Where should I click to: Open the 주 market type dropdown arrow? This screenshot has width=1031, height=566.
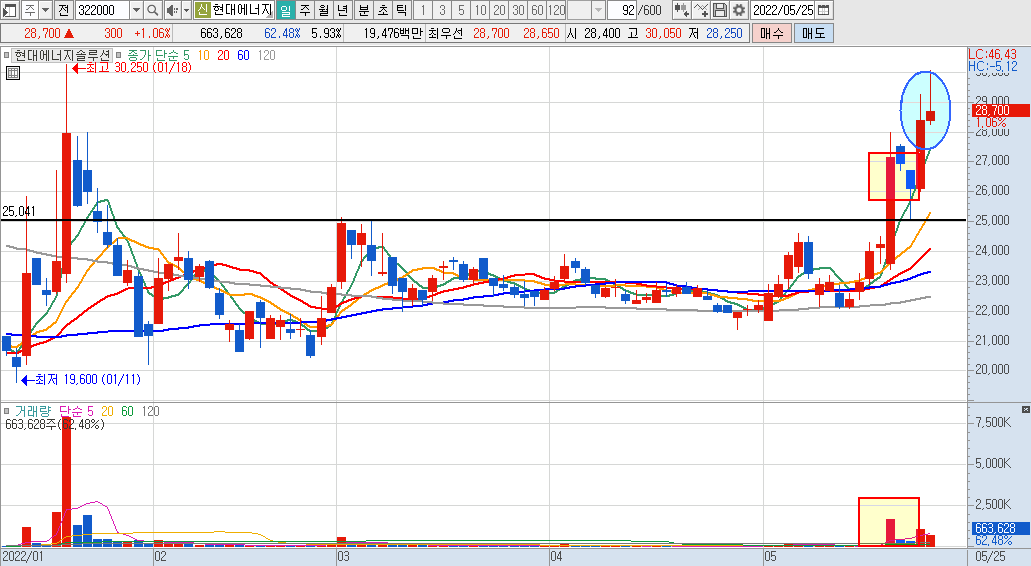pyautogui.click(x=45, y=10)
